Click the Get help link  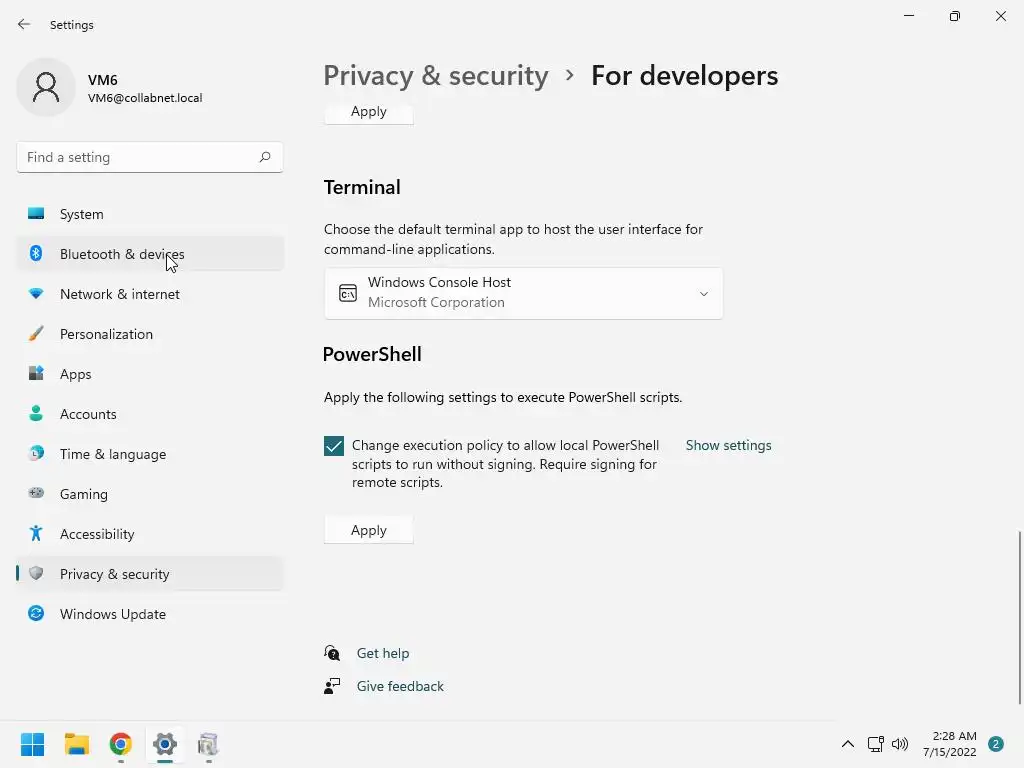(x=383, y=653)
